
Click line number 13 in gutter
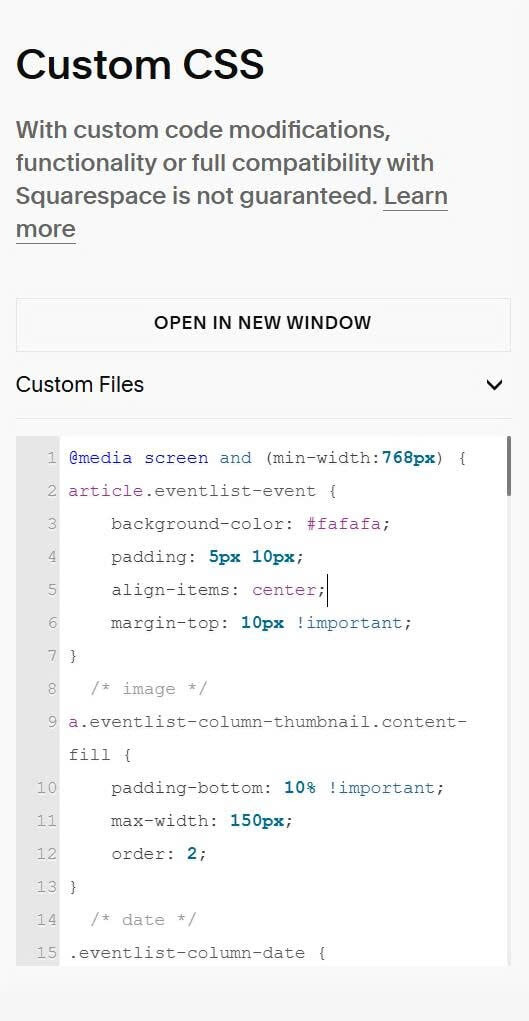(x=47, y=887)
